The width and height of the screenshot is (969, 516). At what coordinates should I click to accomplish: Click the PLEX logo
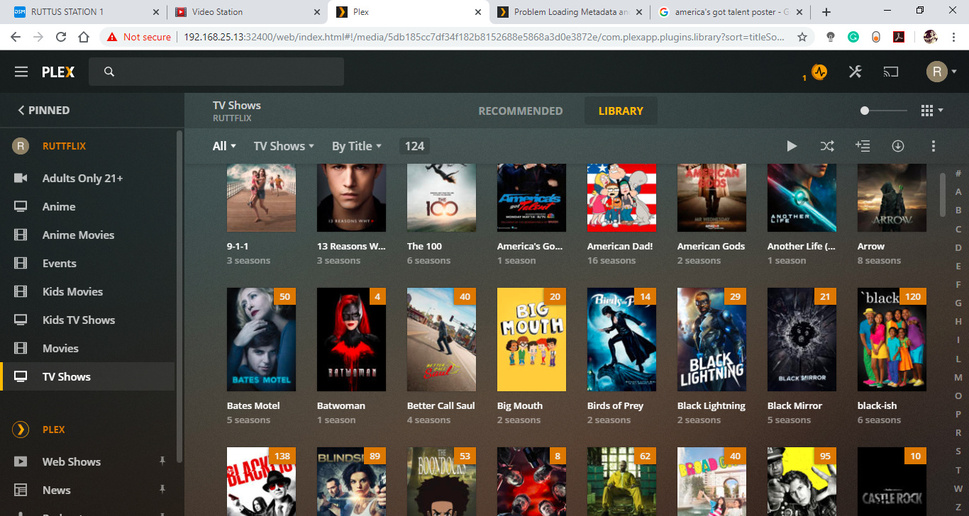tap(58, 72)
